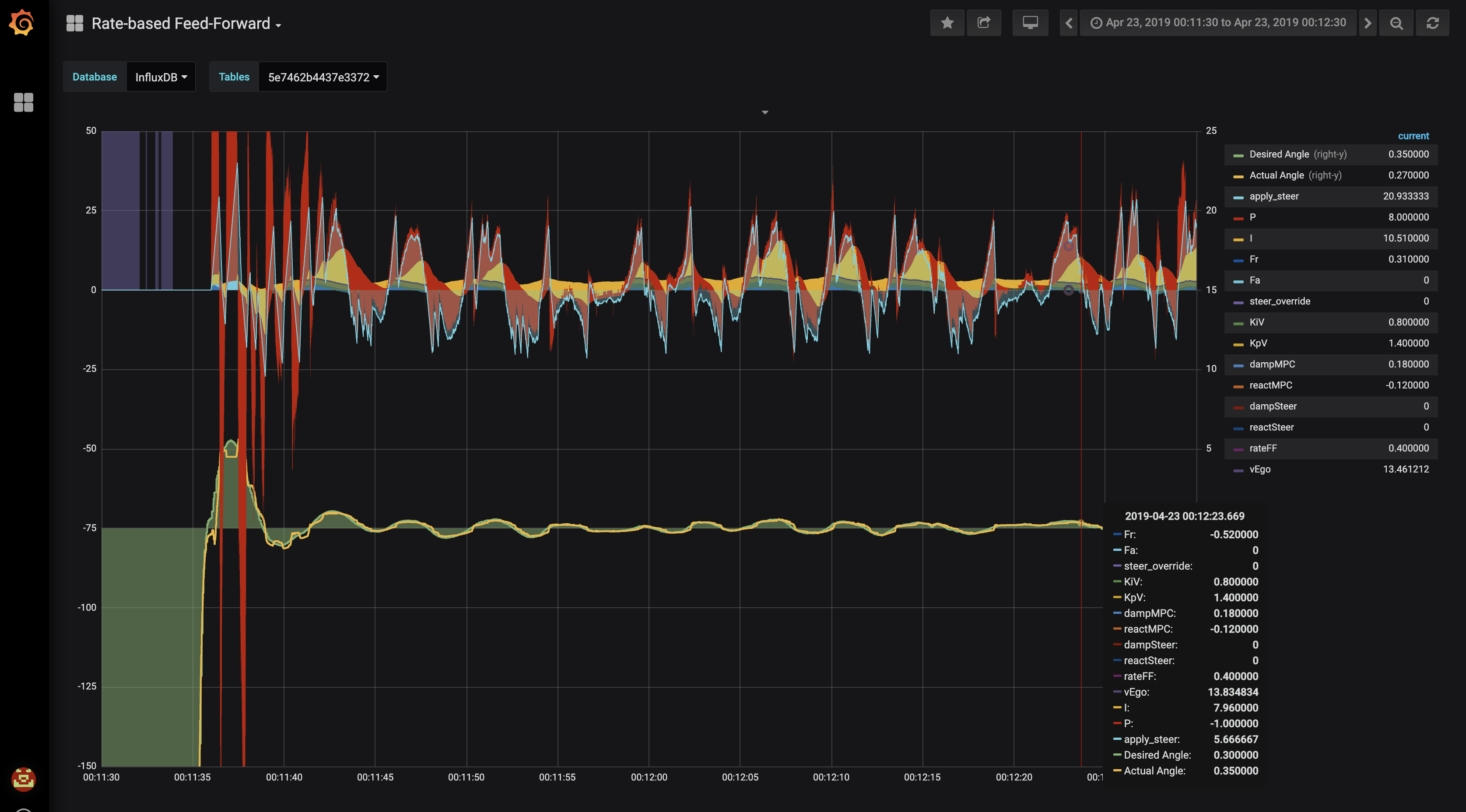Open the time range picker
Viewport: 1466px width, 812px height.
(1218, 23)
